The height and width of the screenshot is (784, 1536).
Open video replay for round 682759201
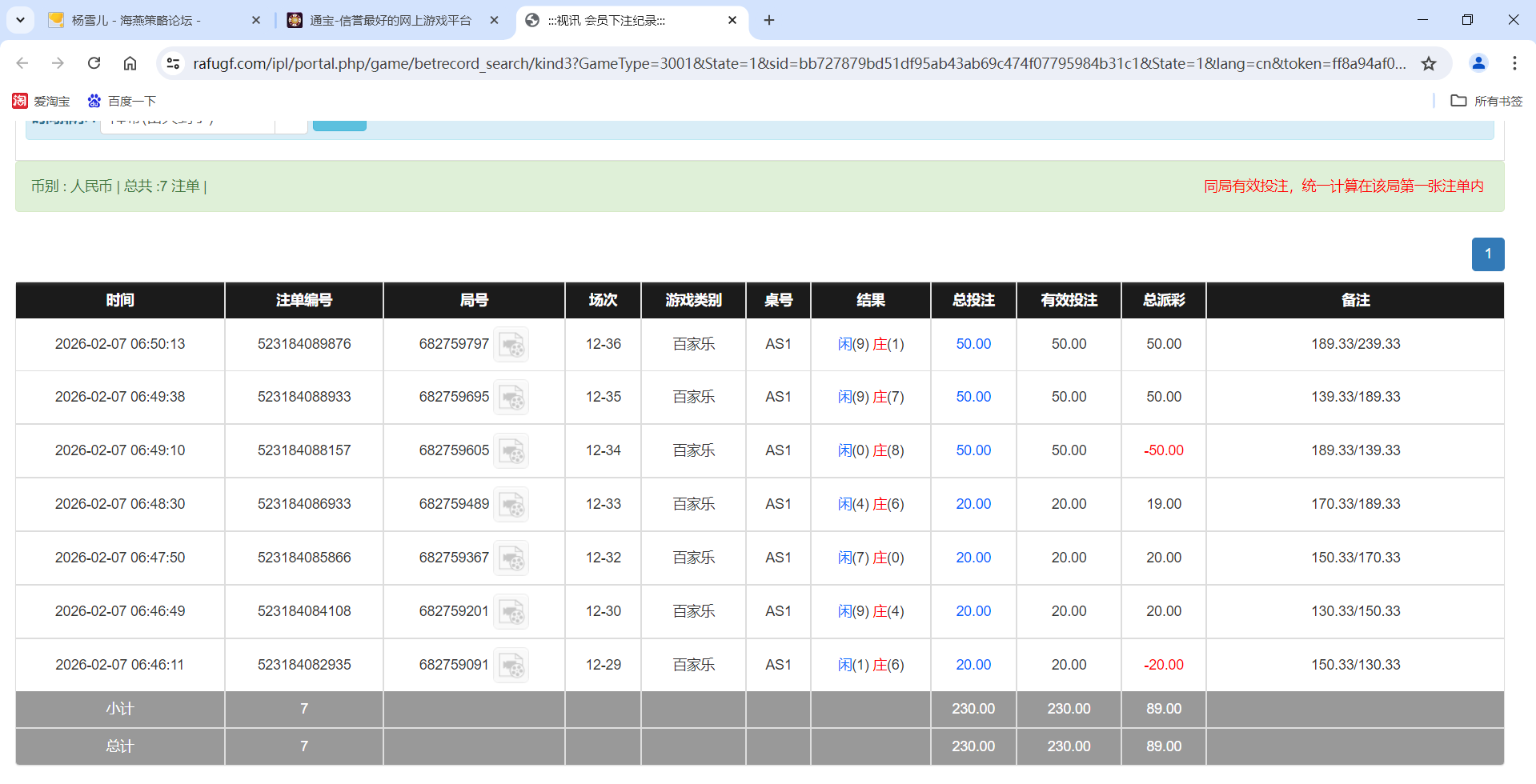pyautogui.click(x=511, y=611)
